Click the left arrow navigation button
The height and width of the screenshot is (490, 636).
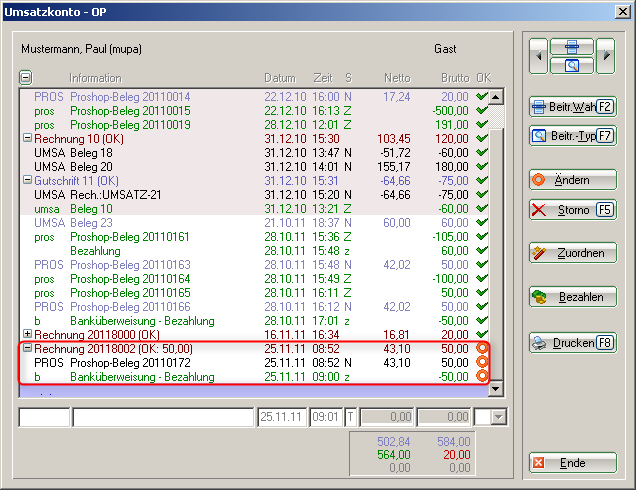(x=540, y=57)
